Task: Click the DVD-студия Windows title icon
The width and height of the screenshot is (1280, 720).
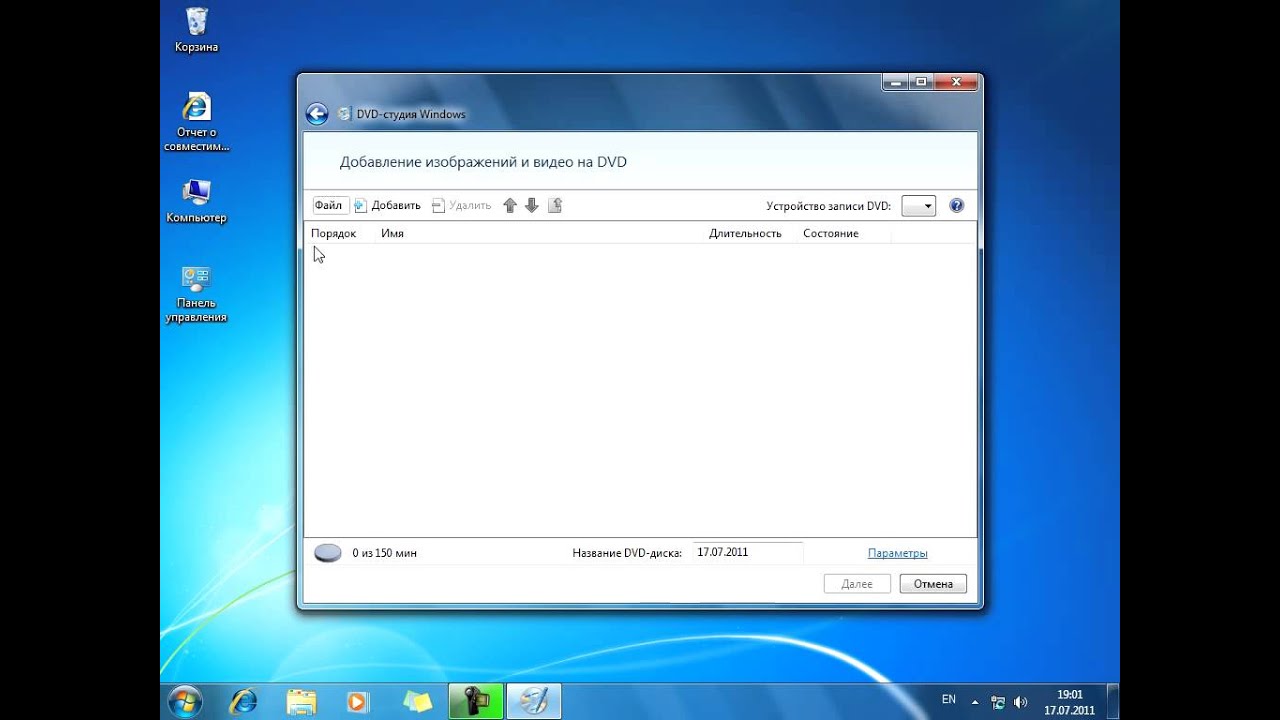Action: click(345, 114)
